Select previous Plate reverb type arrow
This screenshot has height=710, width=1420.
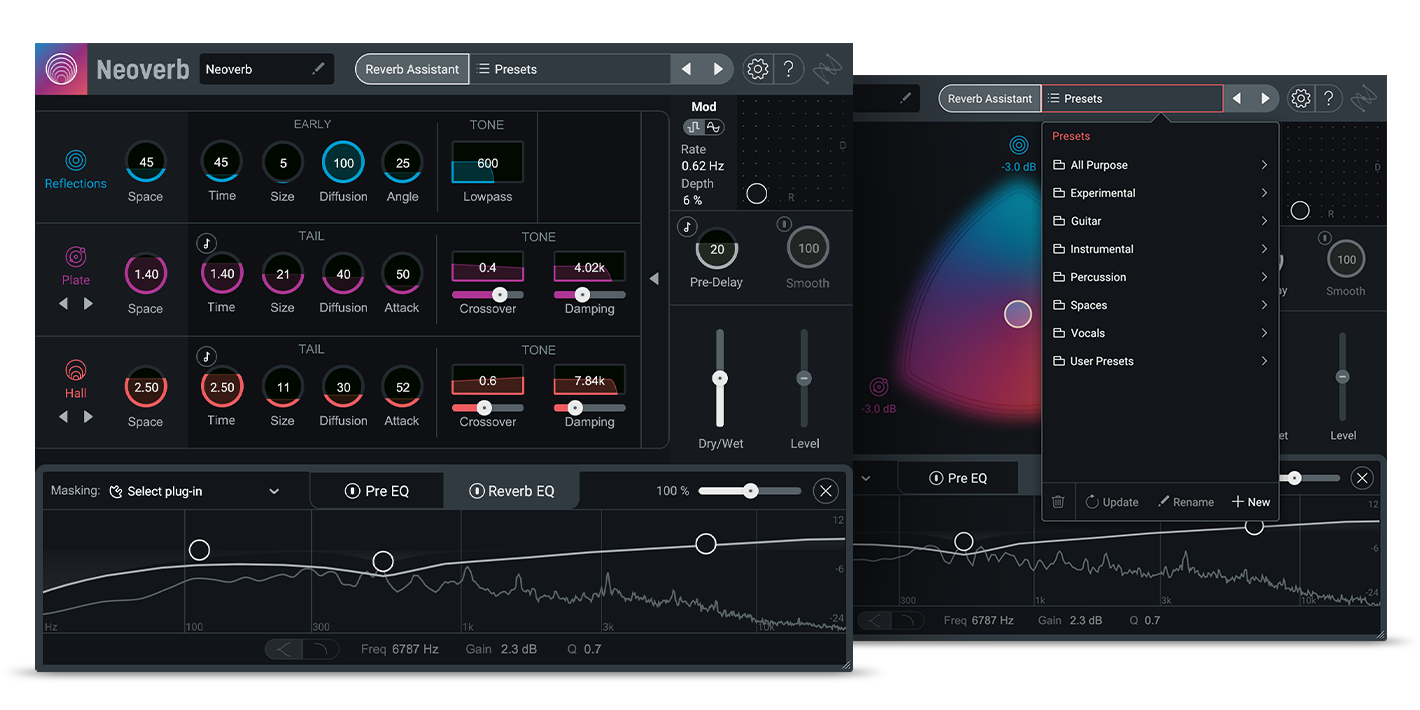(64, 303)
